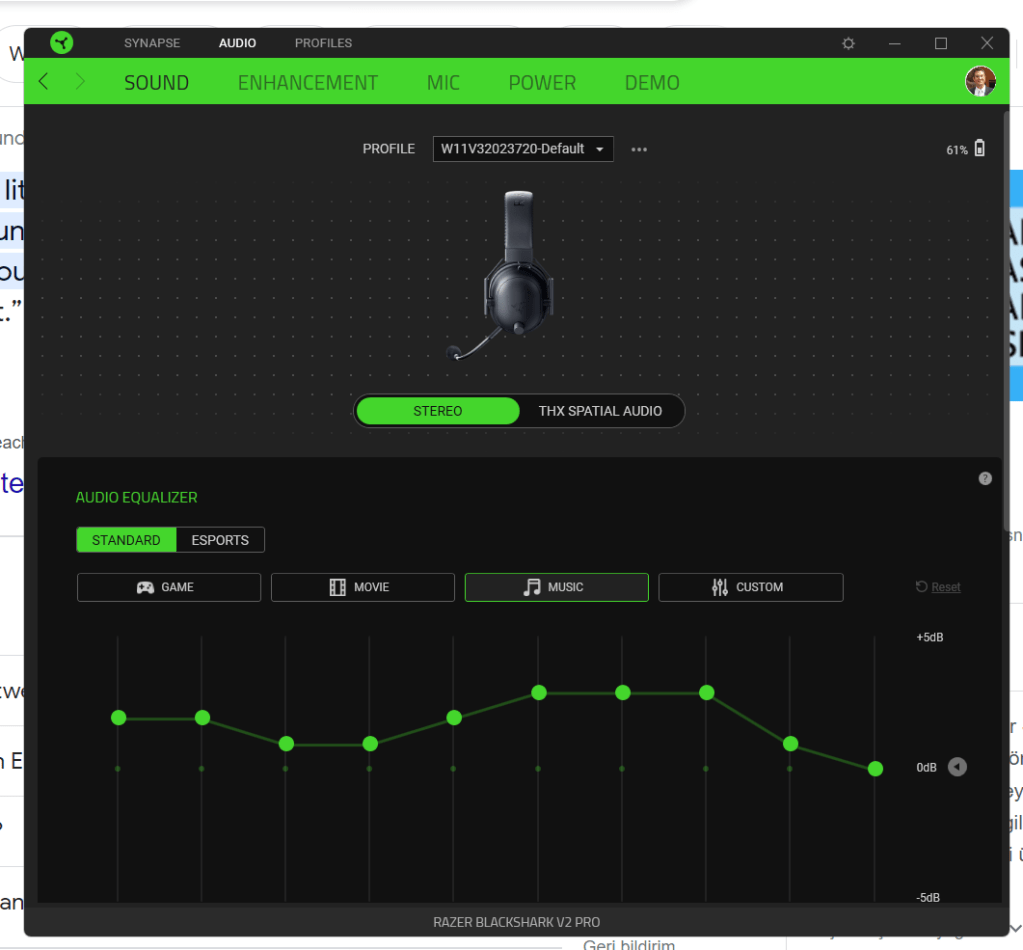Image resolution: width=1023 pixels, height=950 pixels.
Task: Maximize the Razer Synapse window
Action: 941,43
